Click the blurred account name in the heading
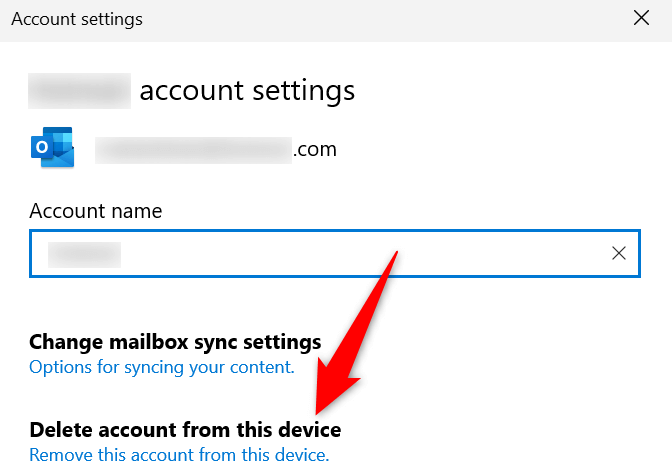Image resolution: width=672 pixels, height=475 pixels. point(79,91)
